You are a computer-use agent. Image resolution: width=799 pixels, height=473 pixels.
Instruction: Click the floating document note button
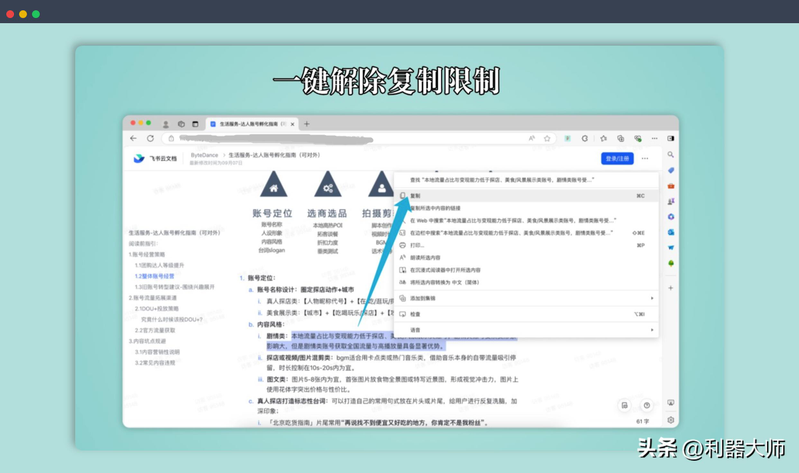[x=624, y=405]
